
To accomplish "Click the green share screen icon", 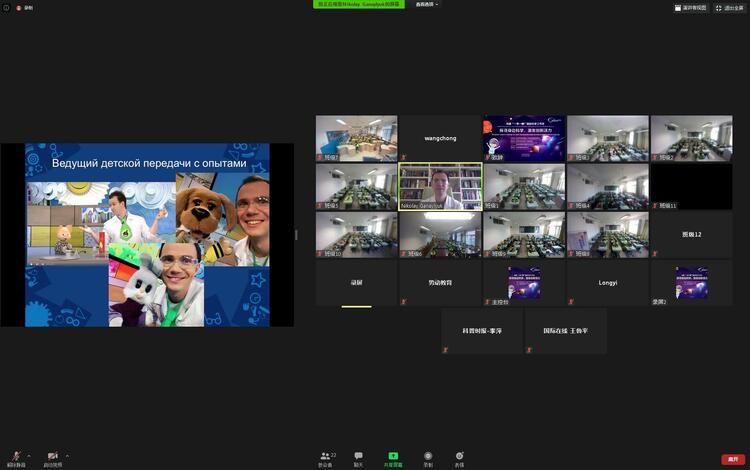I will point(393,456).
